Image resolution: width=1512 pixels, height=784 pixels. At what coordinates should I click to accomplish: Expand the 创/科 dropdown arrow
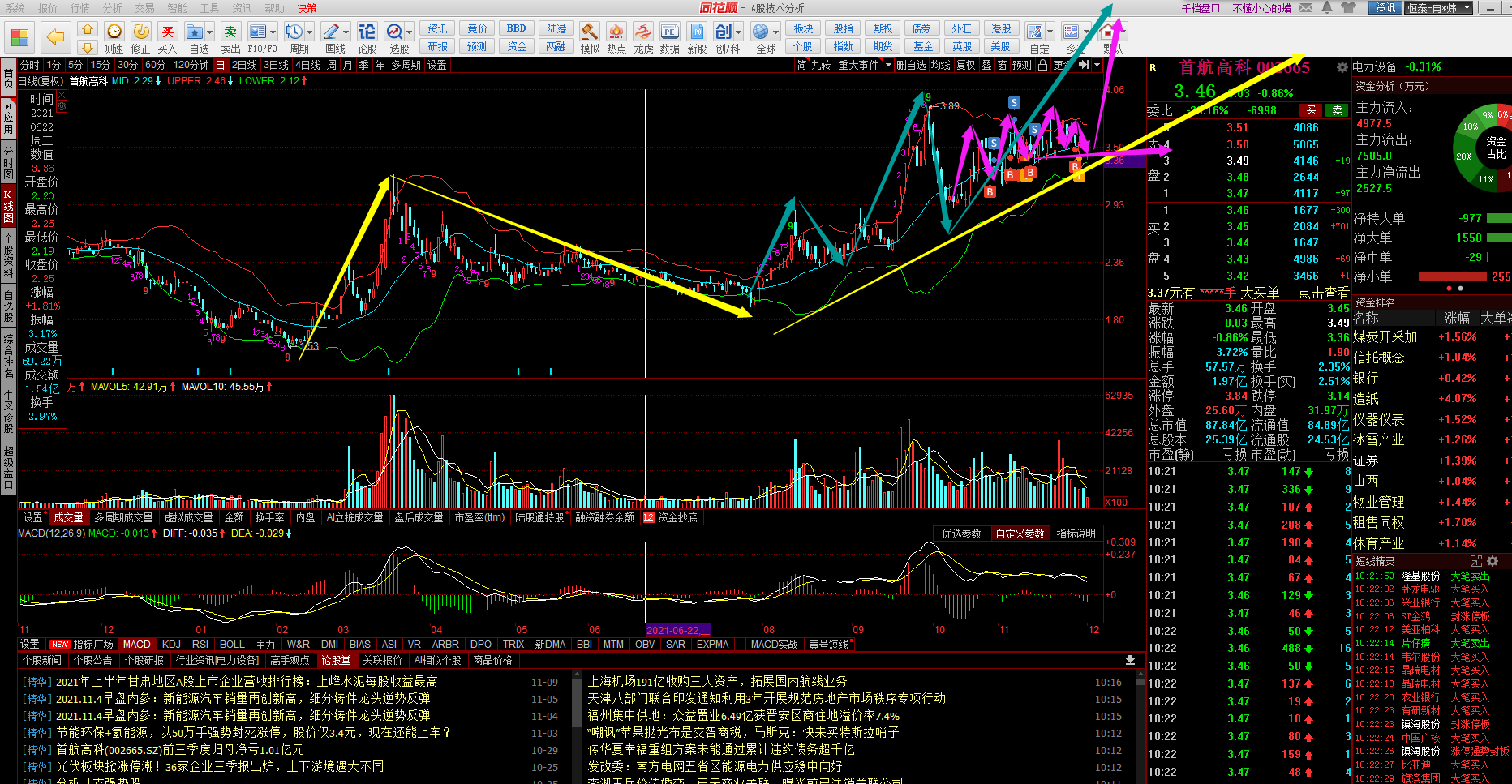click(739, 32)
